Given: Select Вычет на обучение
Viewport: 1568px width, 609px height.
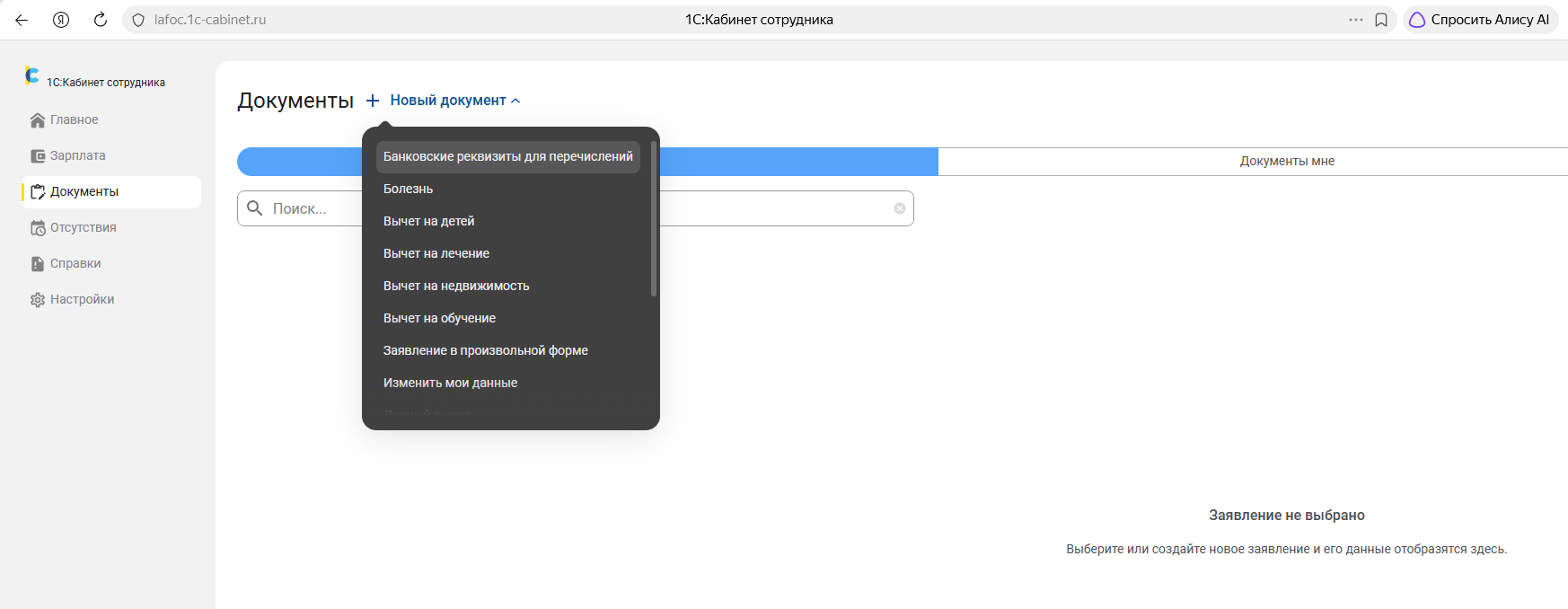Looking at the screenshot, I should (x=508, y=318).
